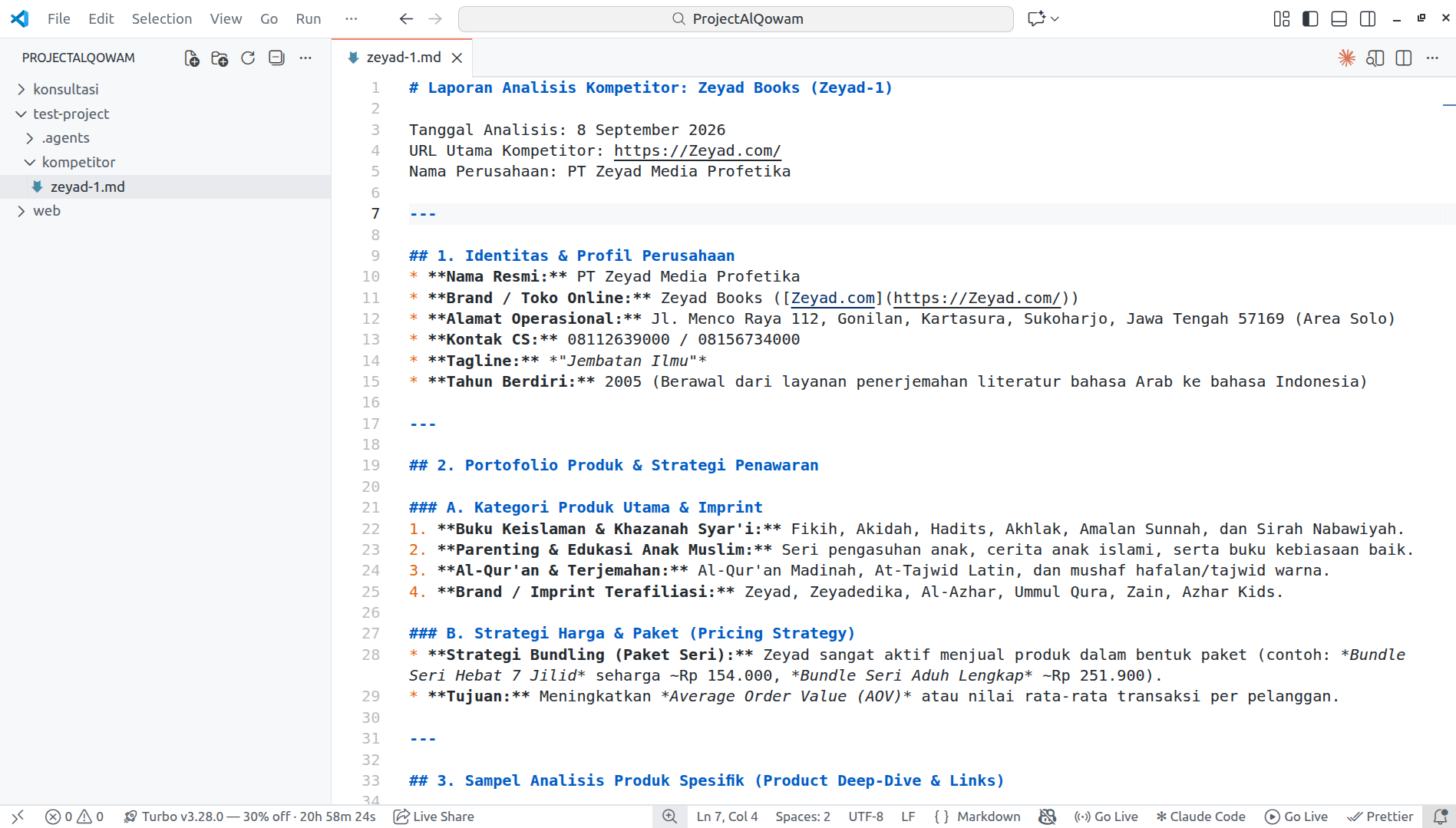This screenshot has height=828, width=1456.
Task: Select zeyad-1.md in the Explorer tree
Action: (165, 187)
